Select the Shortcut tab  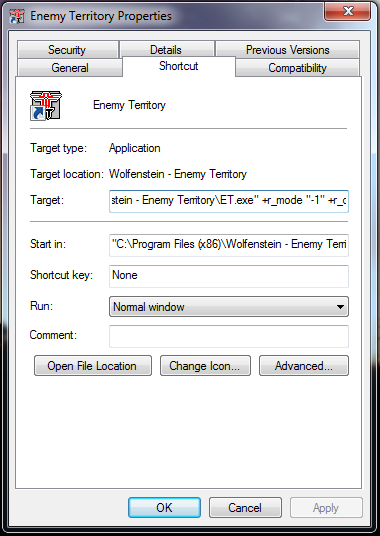click(179, 66)
